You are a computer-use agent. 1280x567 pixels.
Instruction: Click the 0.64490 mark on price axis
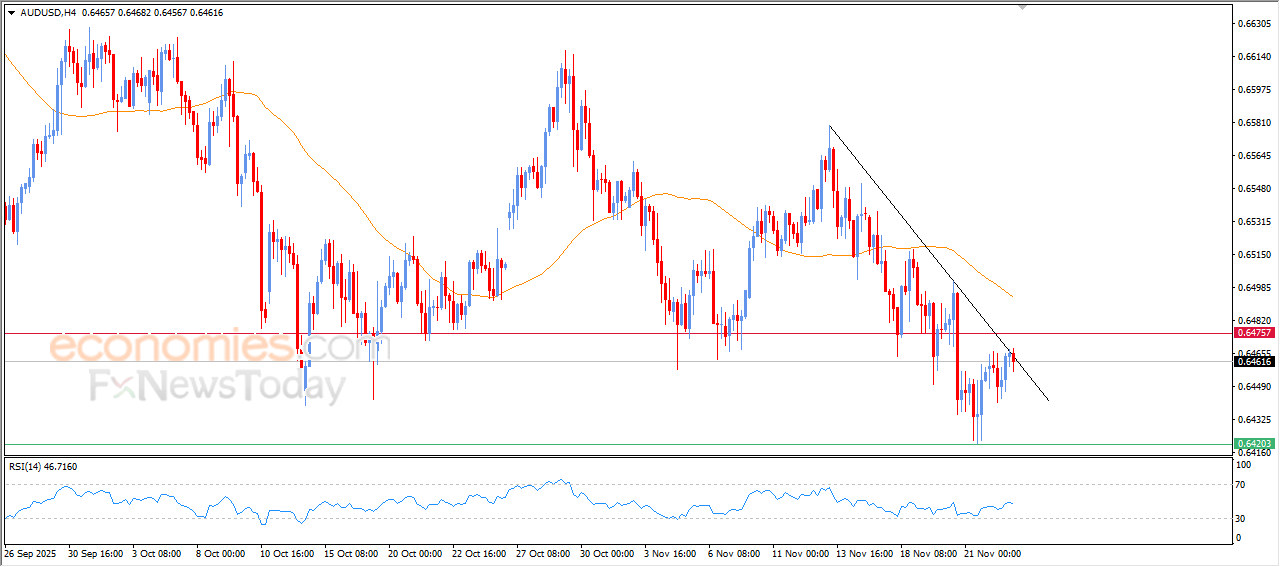pos(1253,387)
